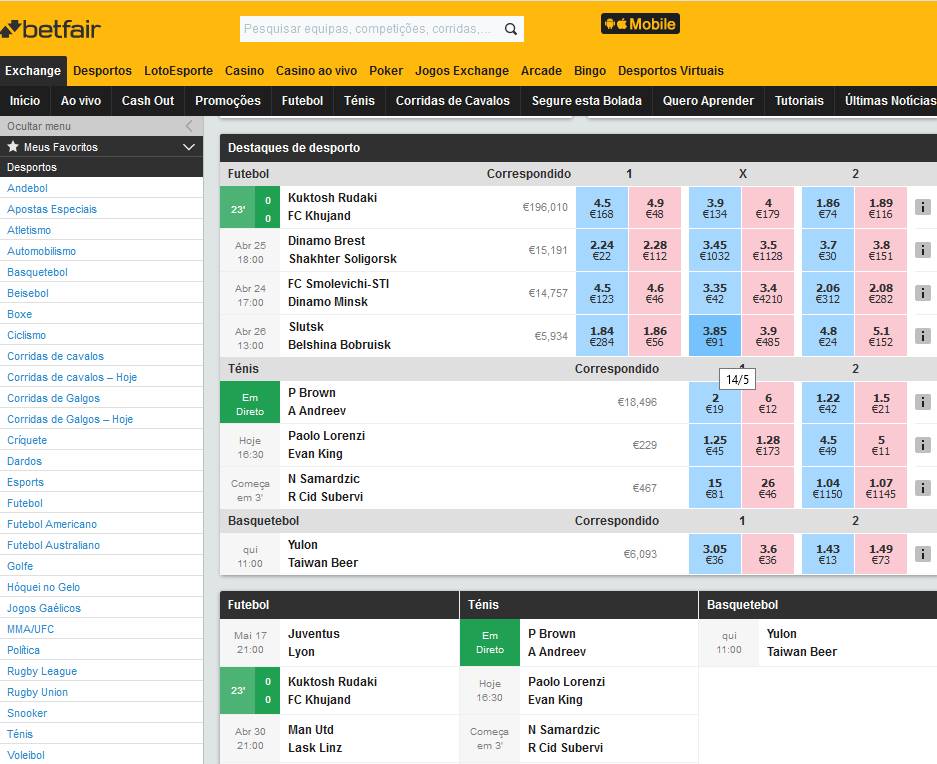Lay Taiwan Beer at 1.49
Image resolution: width=937 pixels, height=764 pixels.
[881, 554]
